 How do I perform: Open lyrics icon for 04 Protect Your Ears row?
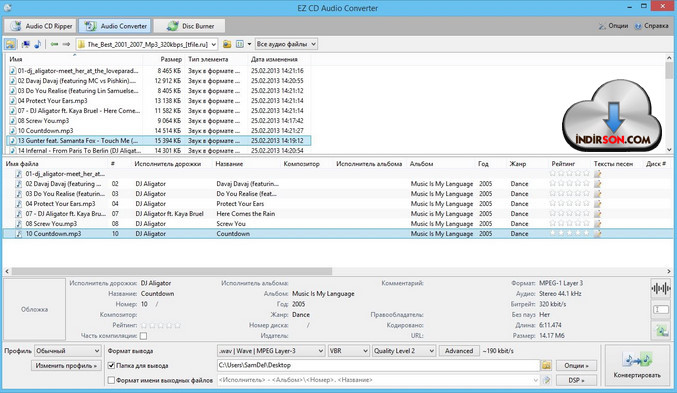(598, 203)
